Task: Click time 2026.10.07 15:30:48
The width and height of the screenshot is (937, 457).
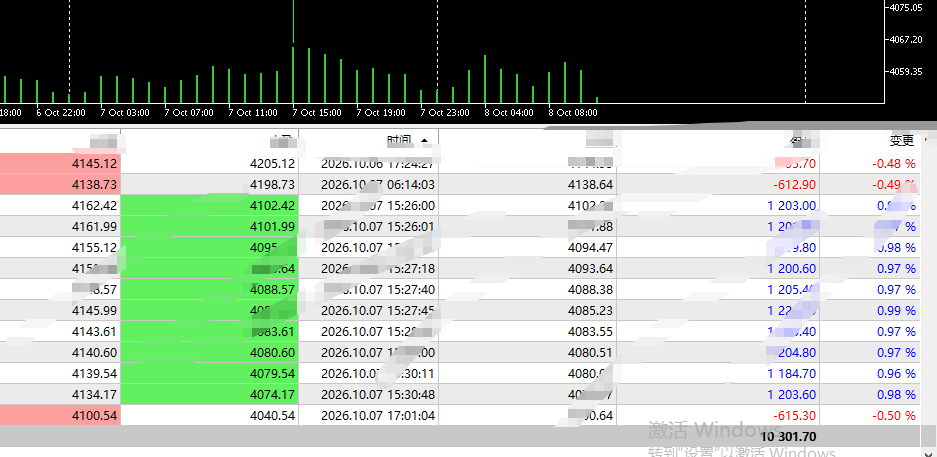Action: tap(378, 394)
